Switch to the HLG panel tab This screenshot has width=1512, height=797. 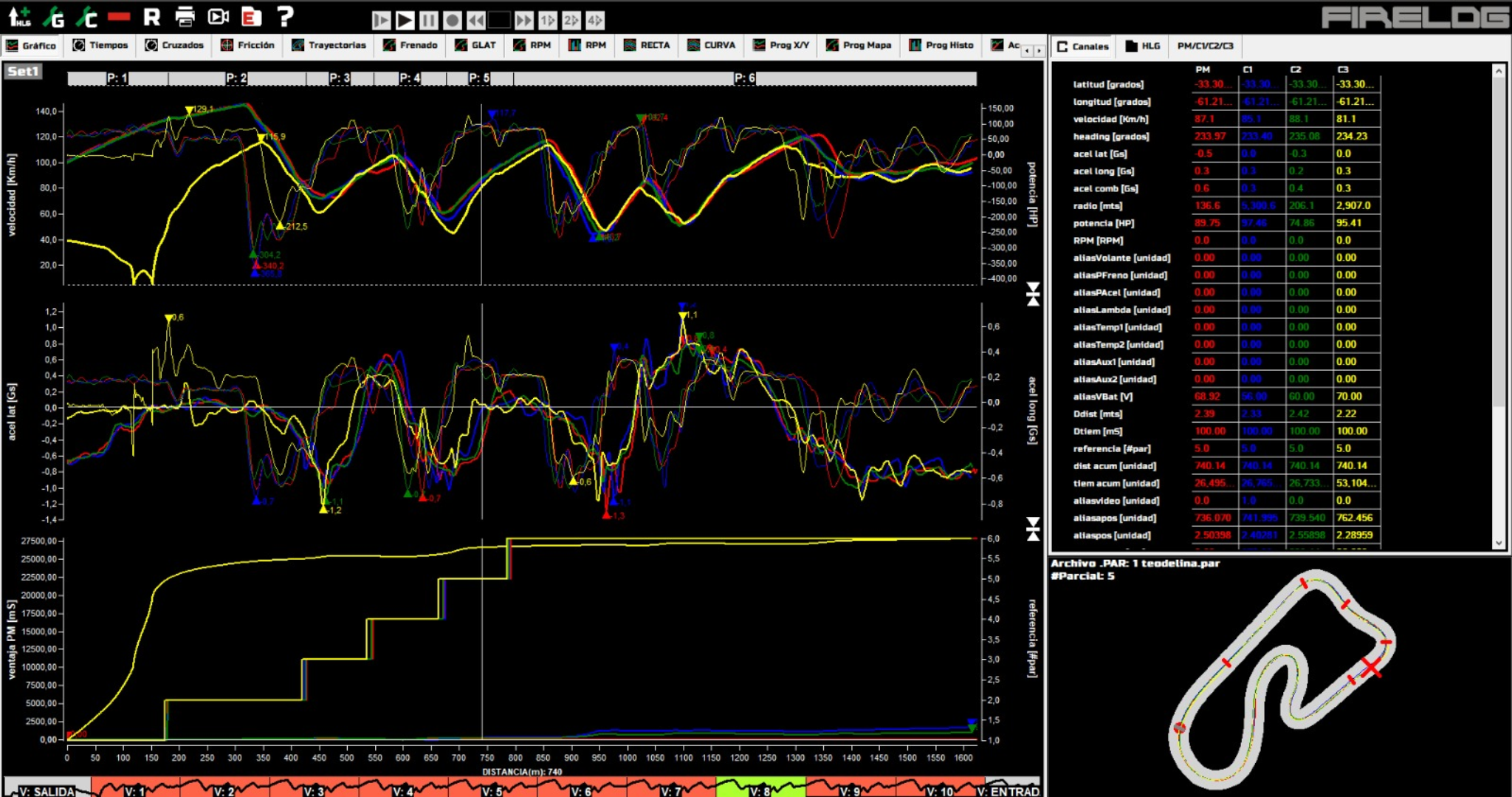[x=1142, y=46]
